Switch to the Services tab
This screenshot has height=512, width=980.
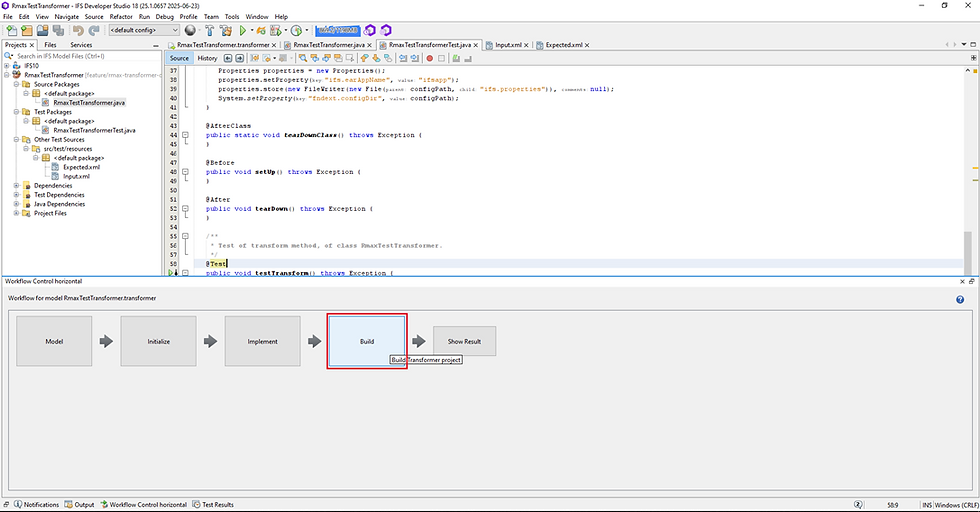click(81, 45)
